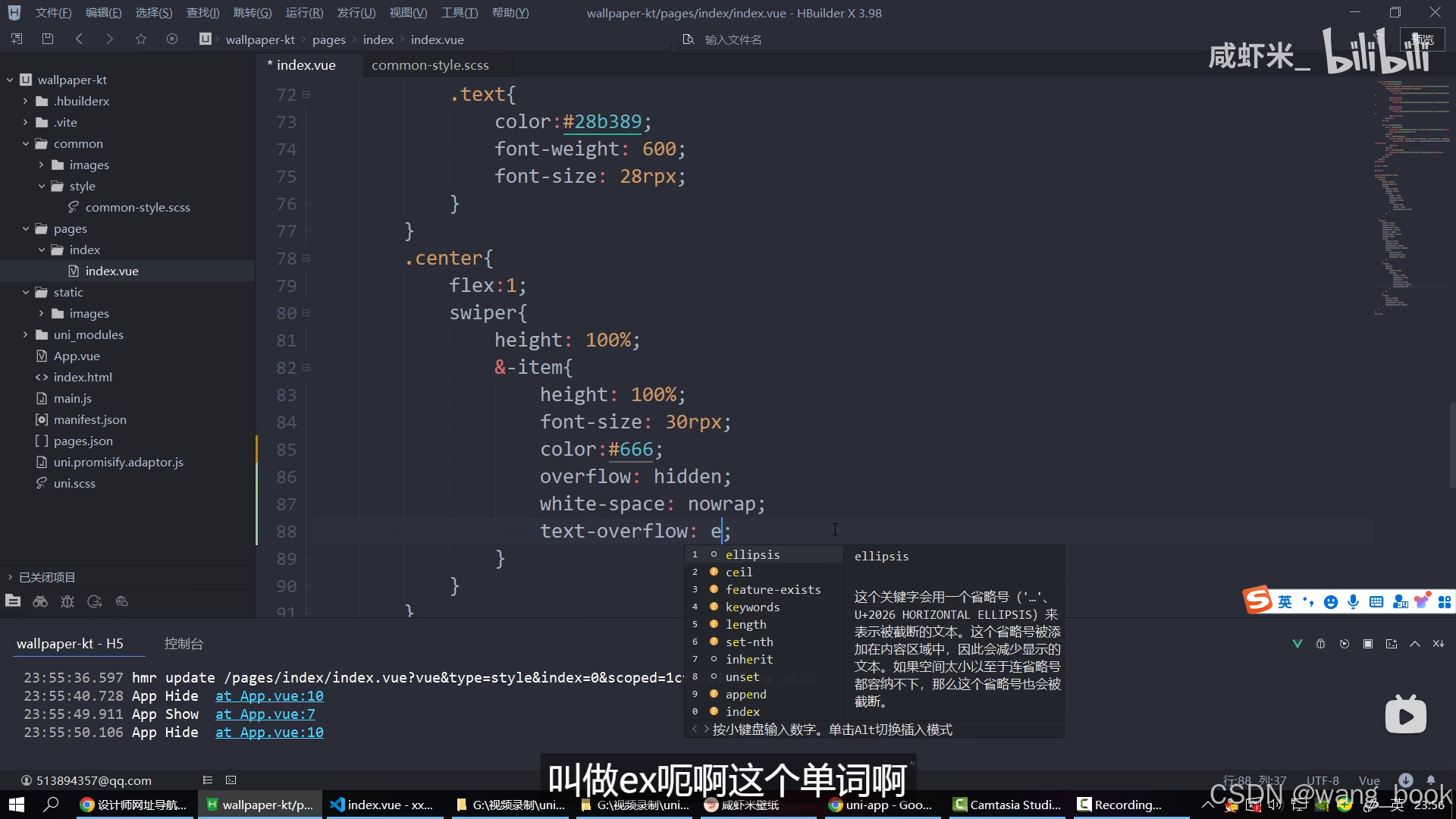The height and width of the screenshot is (819, 1456).
Task: Open the 工具(T) menu
Action: coord(460,13)
